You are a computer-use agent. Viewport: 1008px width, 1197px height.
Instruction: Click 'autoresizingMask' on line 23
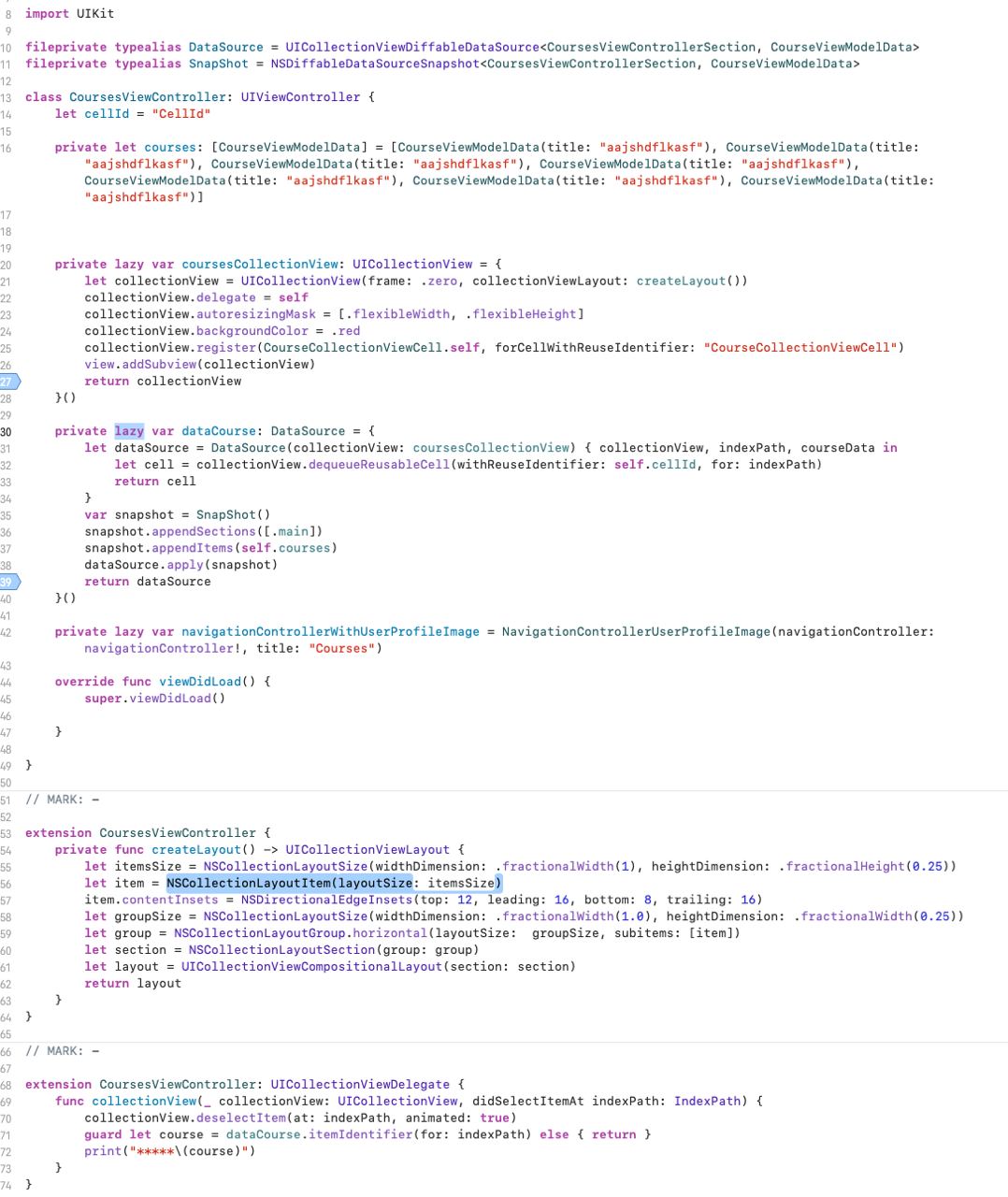(x=256, y=315)
